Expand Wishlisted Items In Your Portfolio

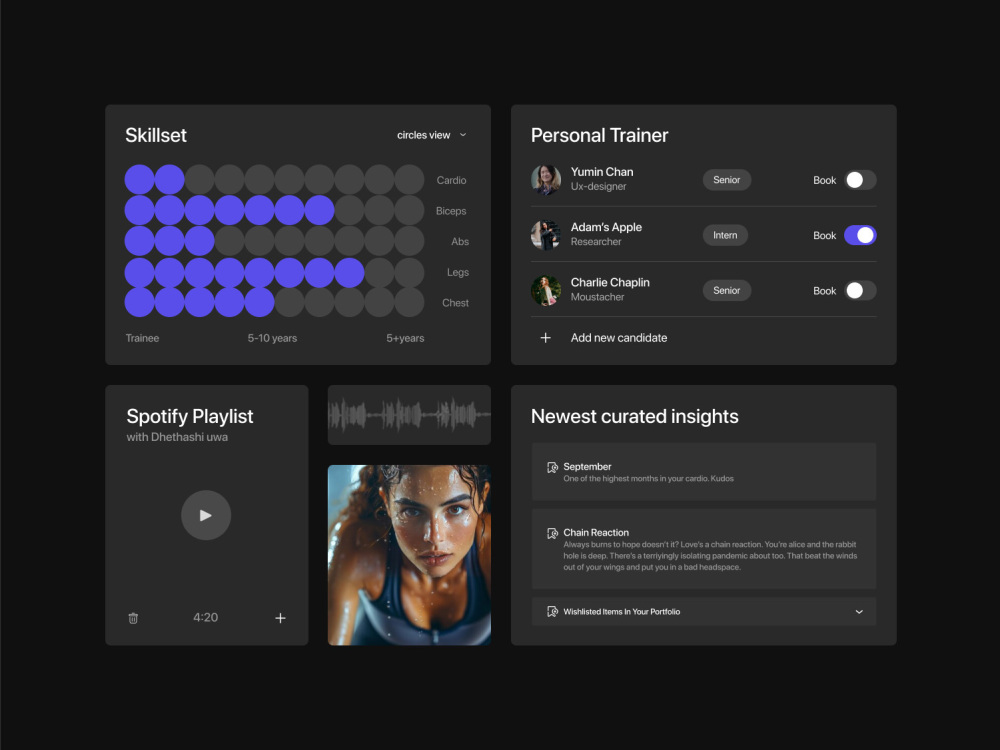(859, 612)
